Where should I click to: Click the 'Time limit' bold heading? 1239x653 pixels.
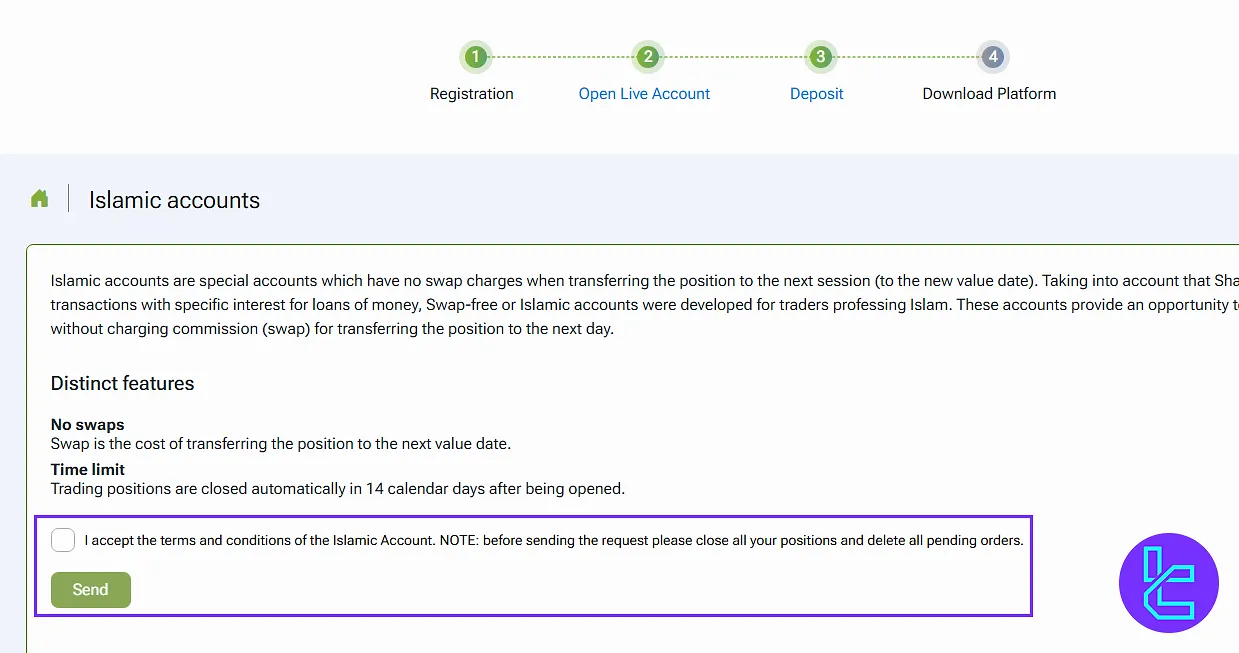coord(88,470)
